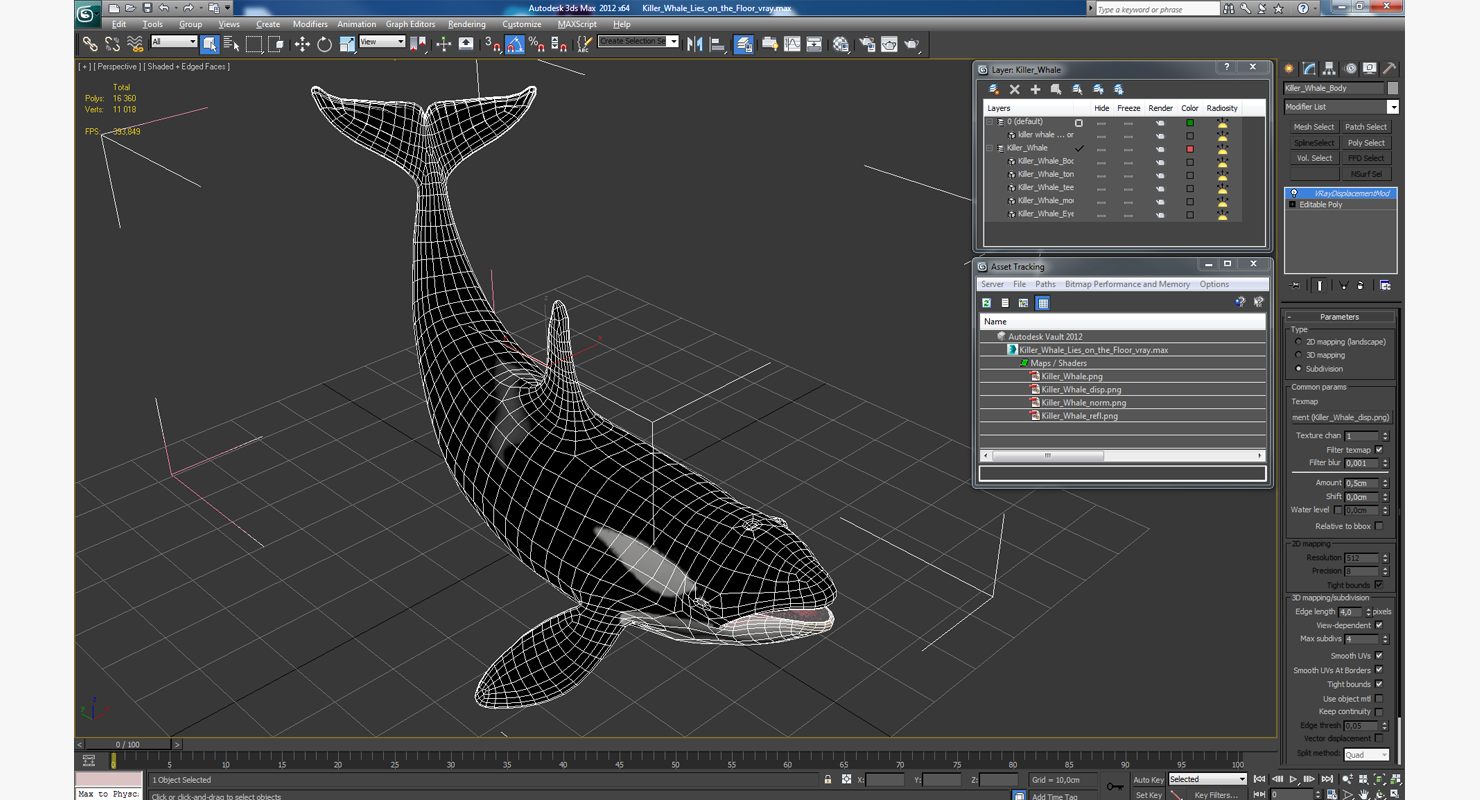Collapse the 0 (default) layer tree
Viewport: 1480px width, 800px height.
coord(990,122)
